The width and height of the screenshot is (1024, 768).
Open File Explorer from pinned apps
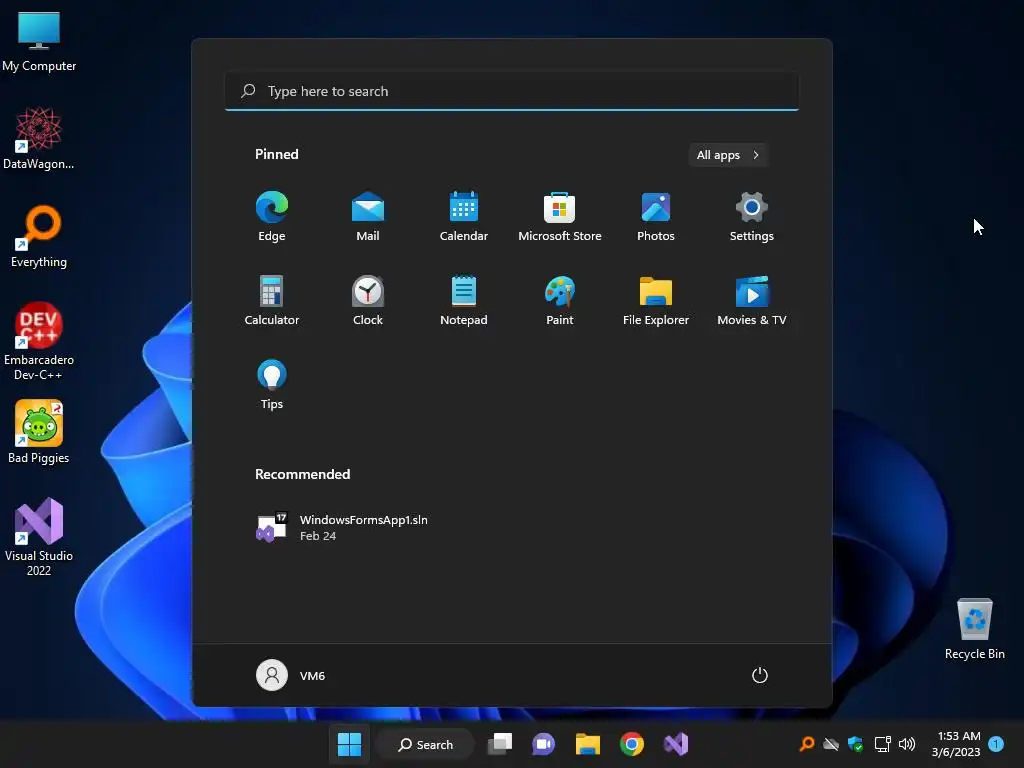point(656,300)
